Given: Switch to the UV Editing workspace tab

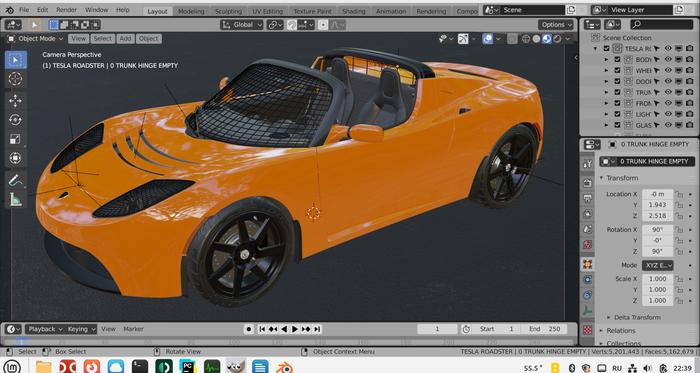Looking at the screenshot, I should (267, 11).
